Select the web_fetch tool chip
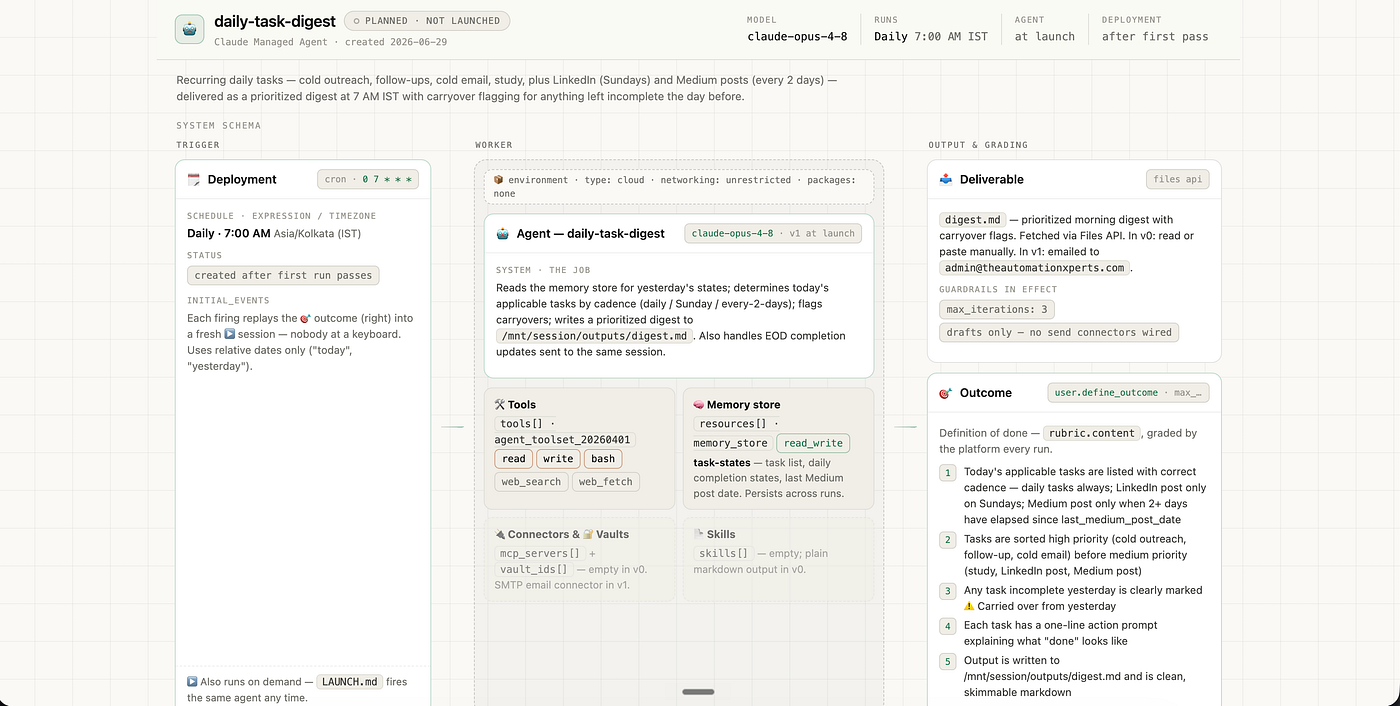The image size is (1400, 706). 605,482
